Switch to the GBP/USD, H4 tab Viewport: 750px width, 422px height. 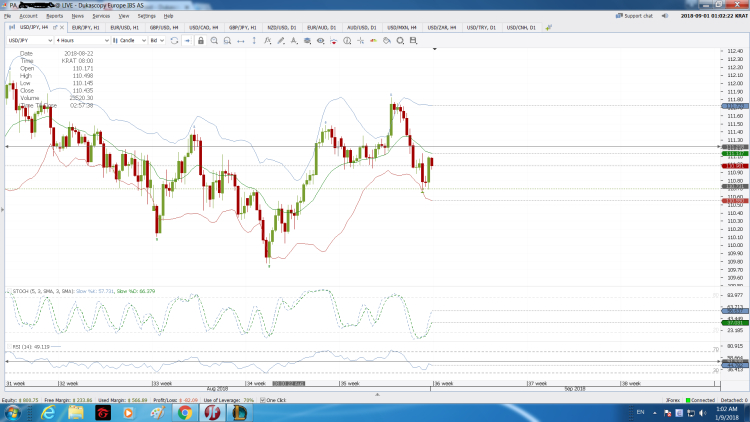click(x=164, y=28)
